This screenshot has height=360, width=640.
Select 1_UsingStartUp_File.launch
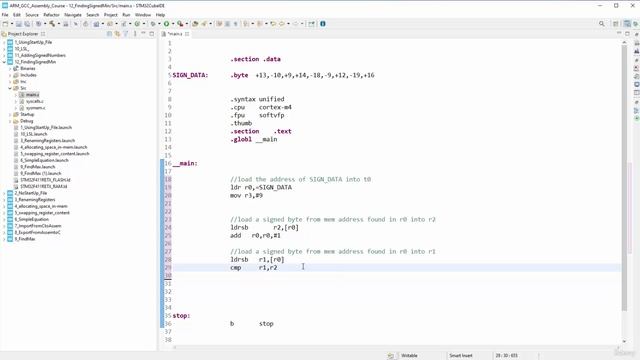pos(46,128)
